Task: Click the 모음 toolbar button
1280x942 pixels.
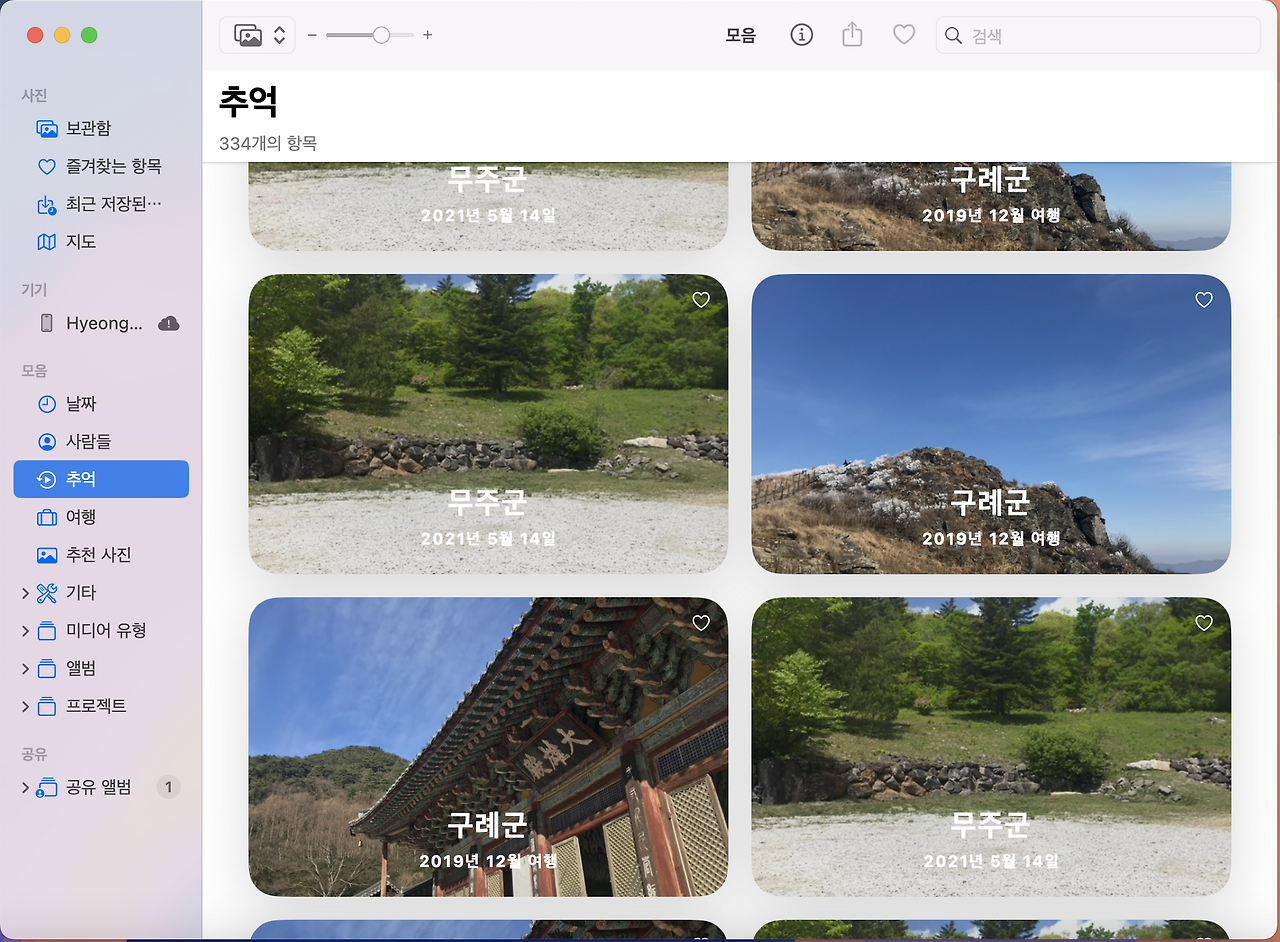Action: tap(741, 35)
